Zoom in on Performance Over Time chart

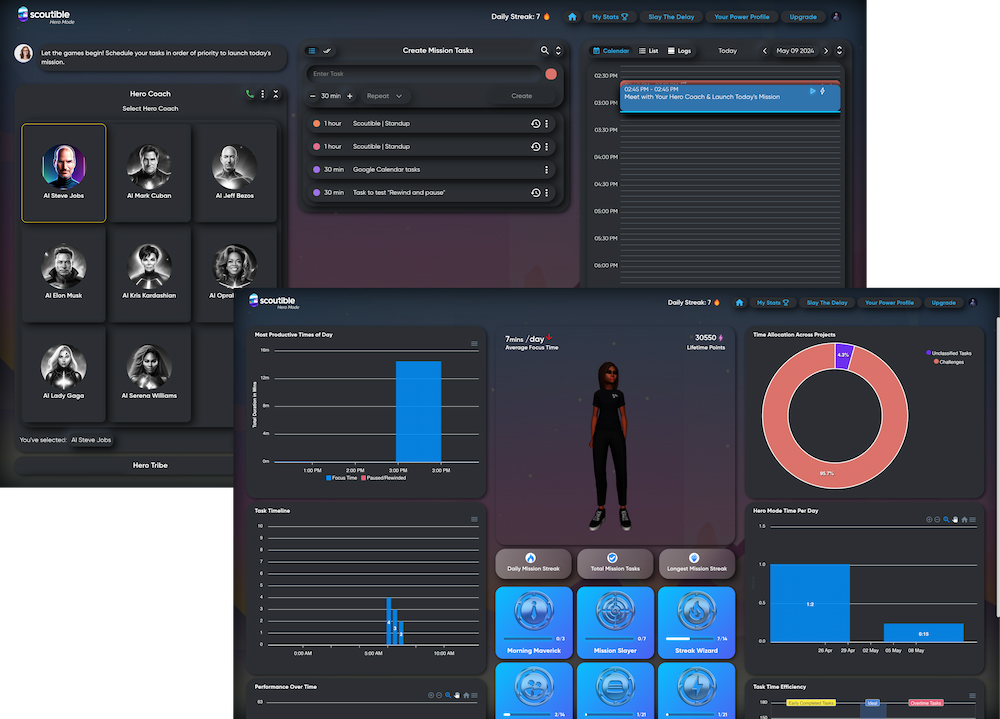[x=431, y=695]
